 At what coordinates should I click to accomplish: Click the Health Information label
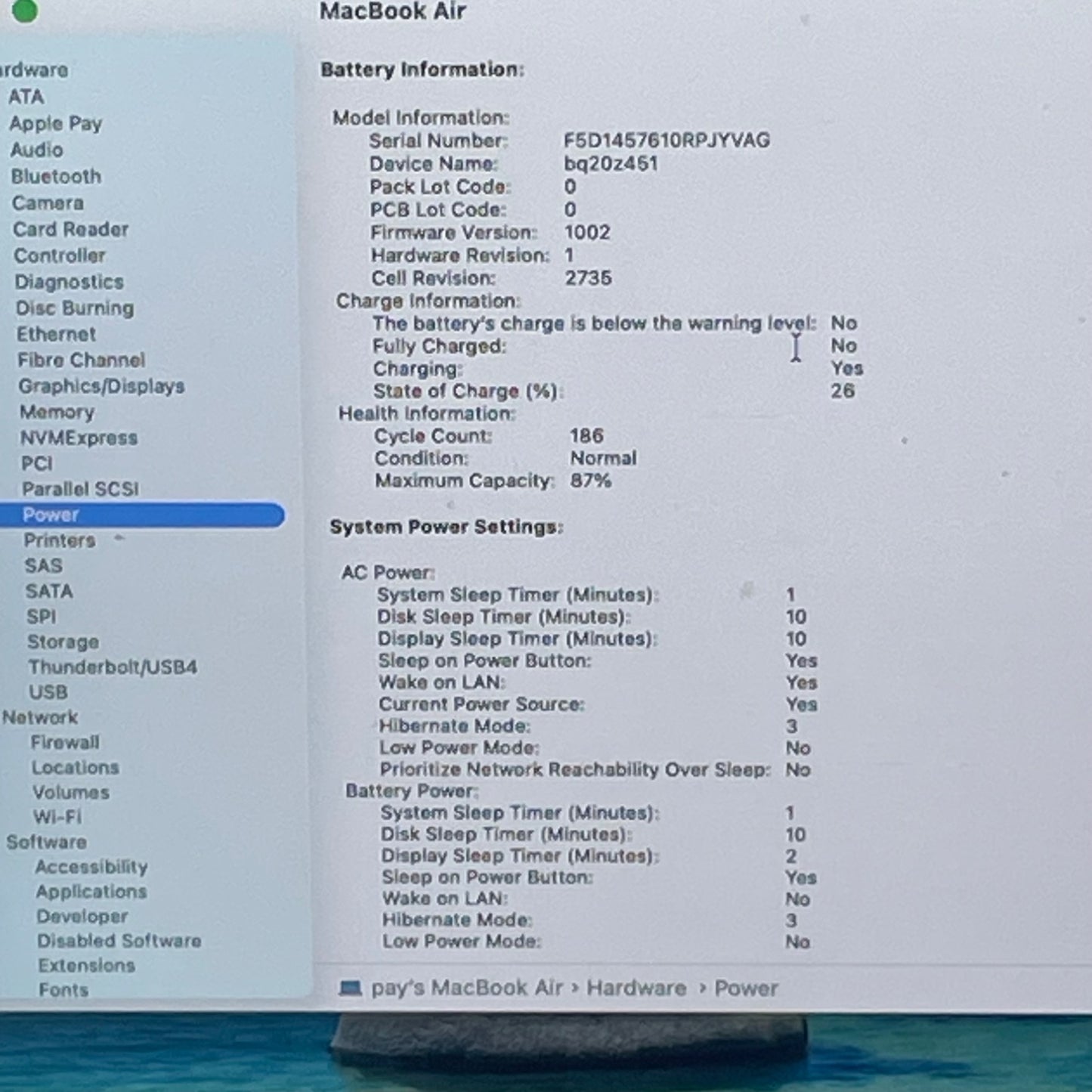[426, 413]
